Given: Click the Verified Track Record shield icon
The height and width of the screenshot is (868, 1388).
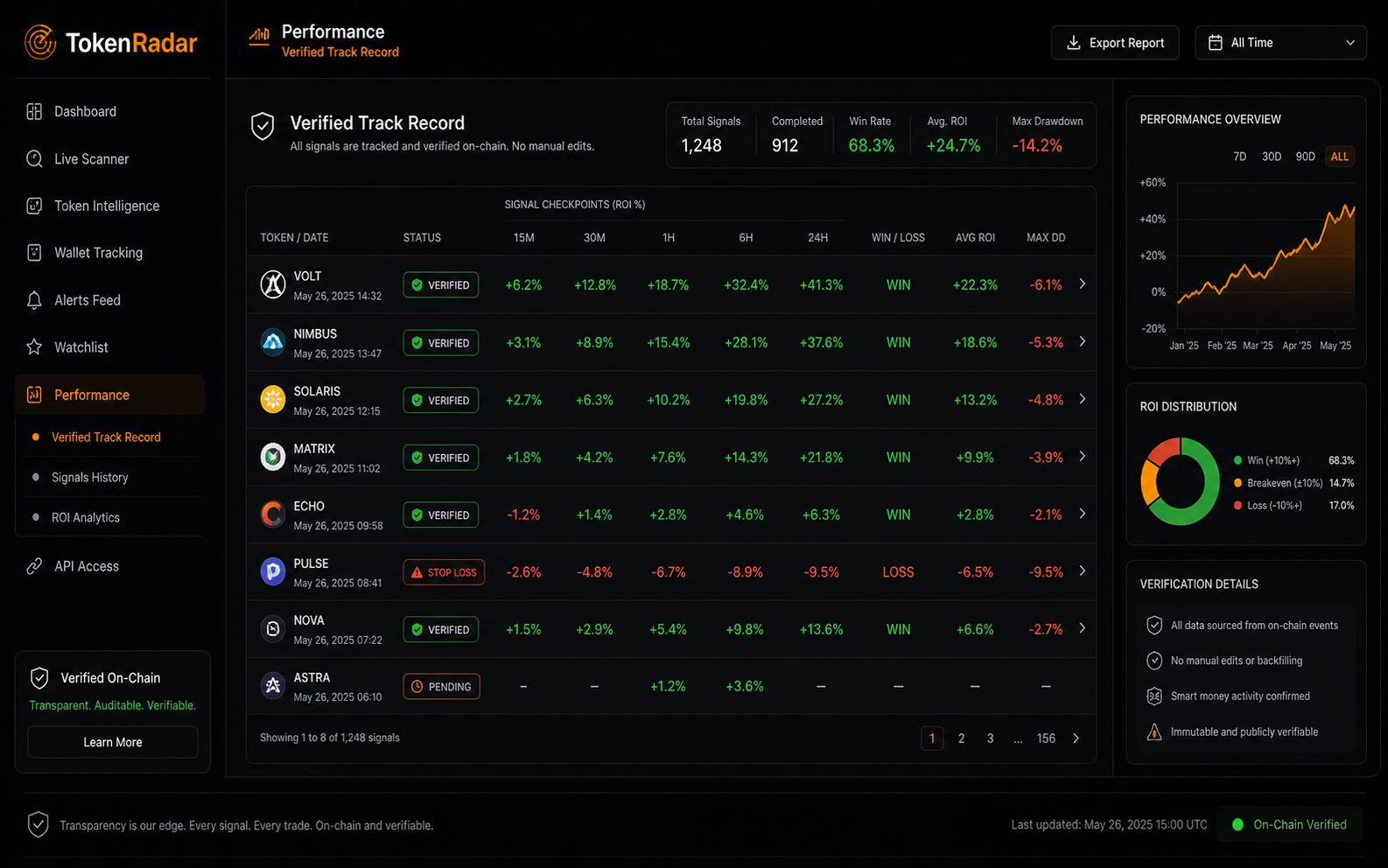Looking at the screenshot, I should tap(263, 126).
